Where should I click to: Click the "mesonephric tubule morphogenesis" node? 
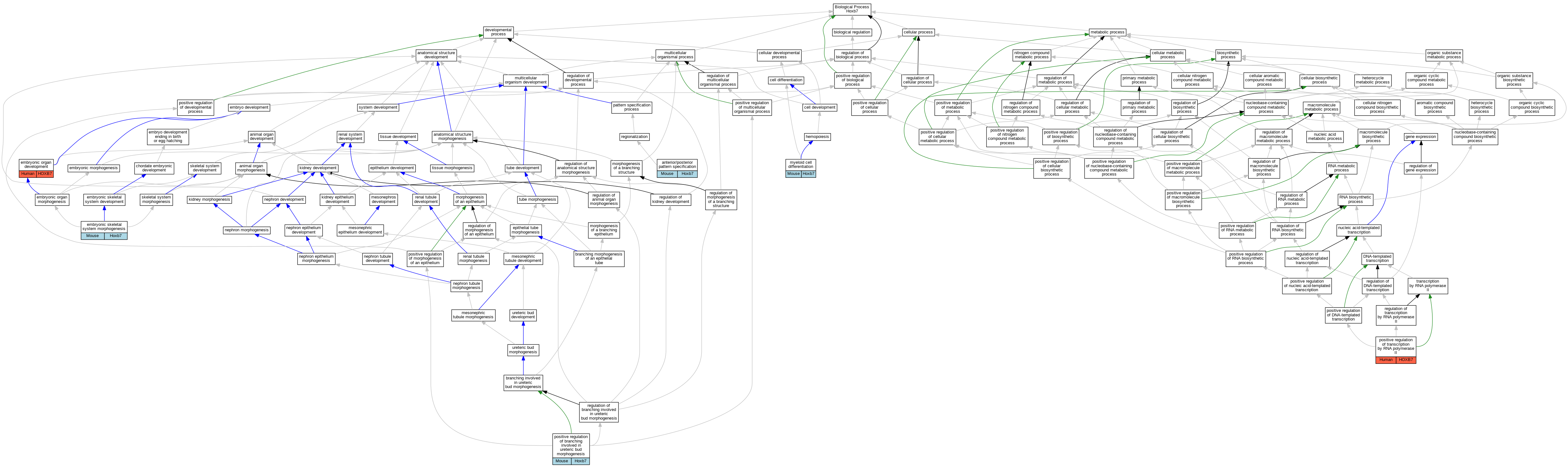coord(473,315)
